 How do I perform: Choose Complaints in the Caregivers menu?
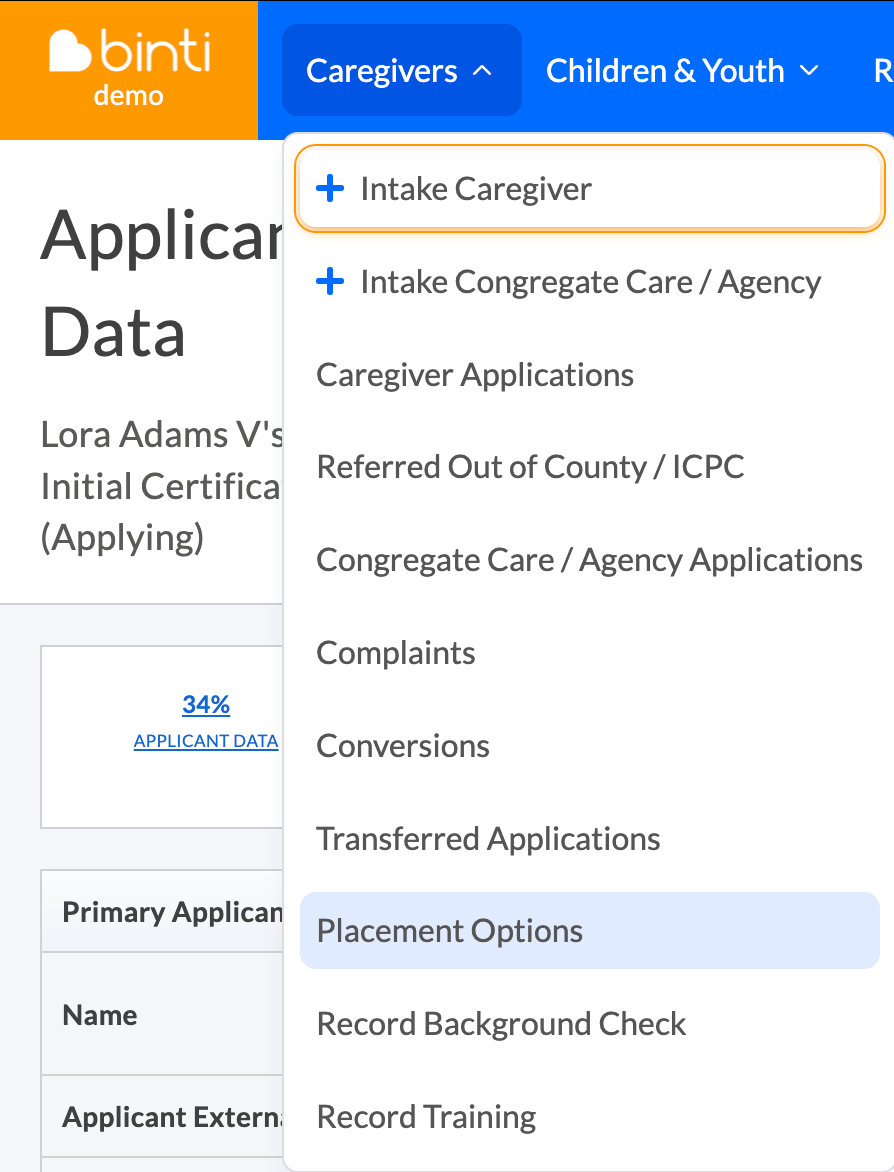pyautogui.click(x=396, y=653)
